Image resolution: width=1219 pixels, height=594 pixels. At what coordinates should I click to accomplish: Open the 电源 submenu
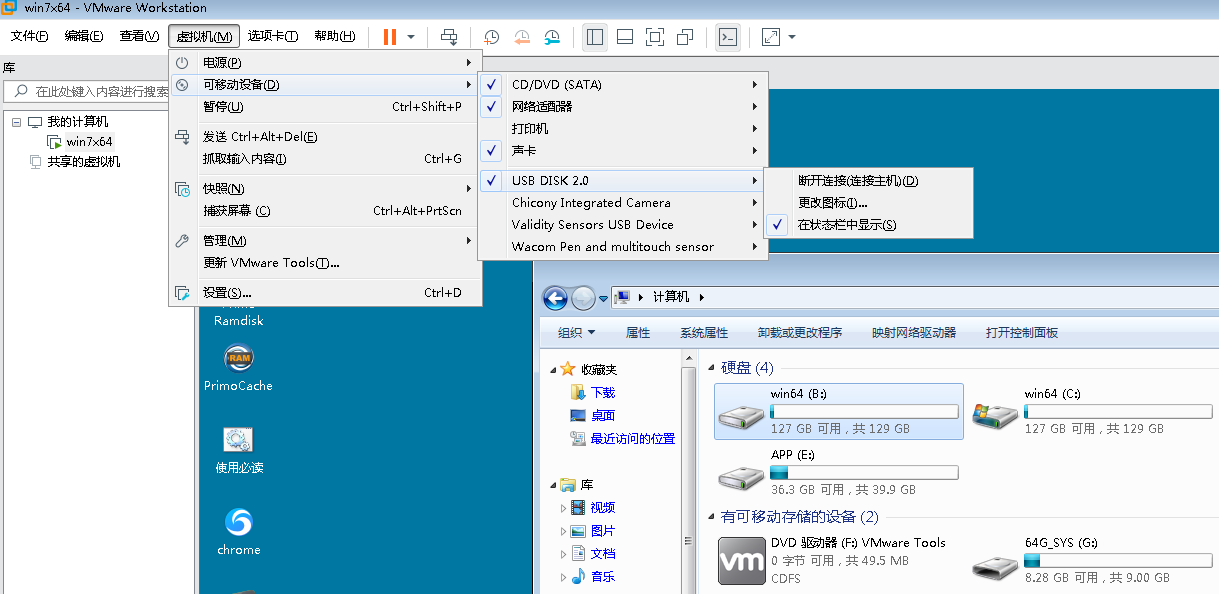tap(326, 63)
